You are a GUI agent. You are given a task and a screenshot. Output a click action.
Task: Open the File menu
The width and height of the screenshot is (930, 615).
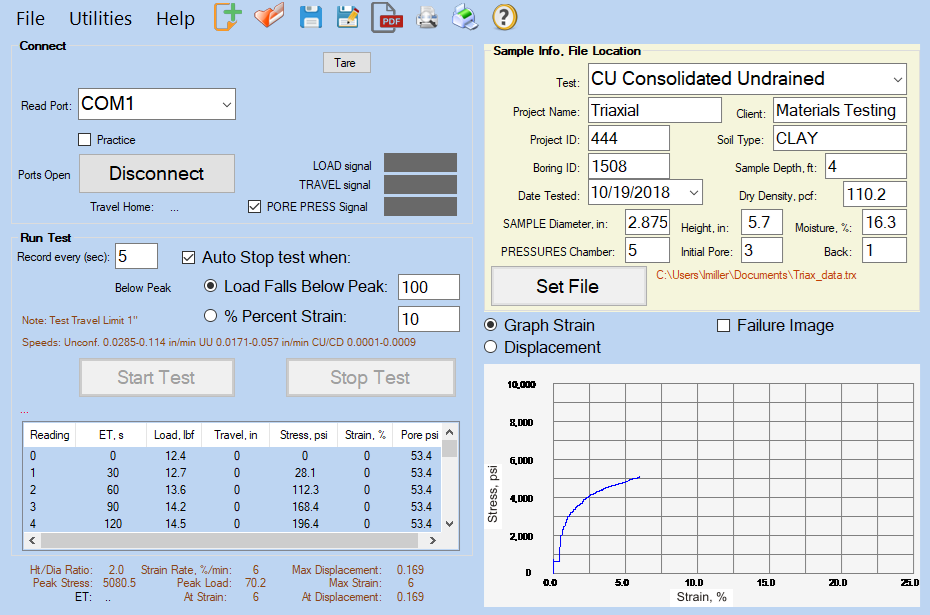click(30, 19)
